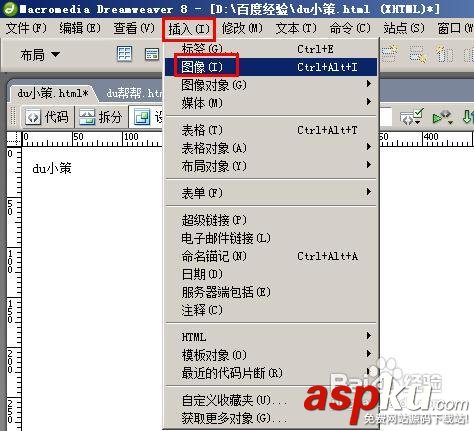Expand the 表单(F) submenu
The image size is (474, 431).
pyautogui.click(x=271, y=193)
